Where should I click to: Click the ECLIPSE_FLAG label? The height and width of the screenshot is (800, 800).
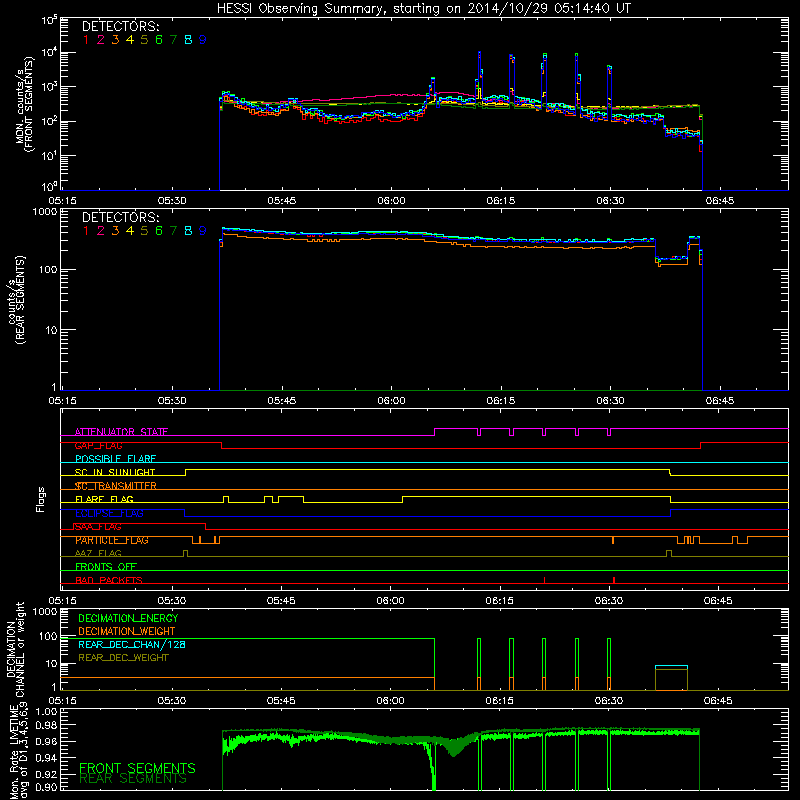[109, 513]
